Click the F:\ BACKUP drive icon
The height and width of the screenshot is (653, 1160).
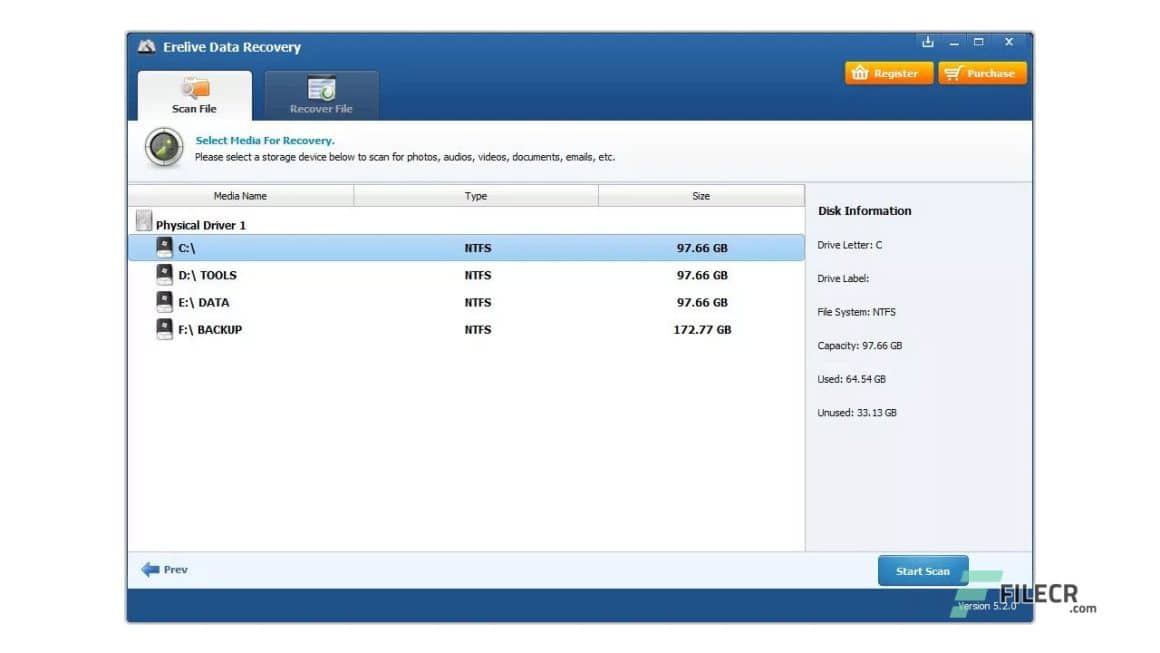pos(164,329)
